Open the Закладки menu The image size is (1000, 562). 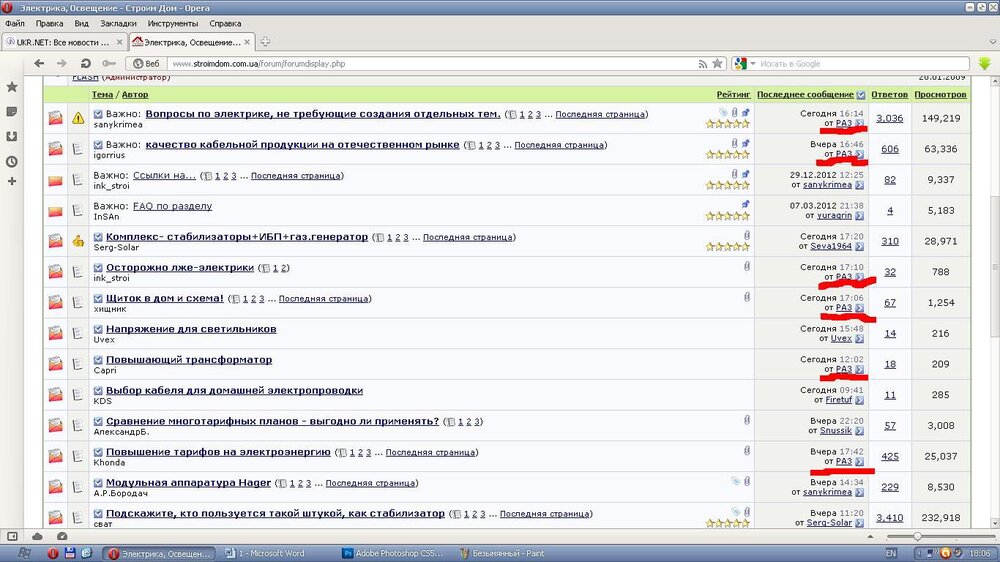pyautogui.click(x=119, y=22)
